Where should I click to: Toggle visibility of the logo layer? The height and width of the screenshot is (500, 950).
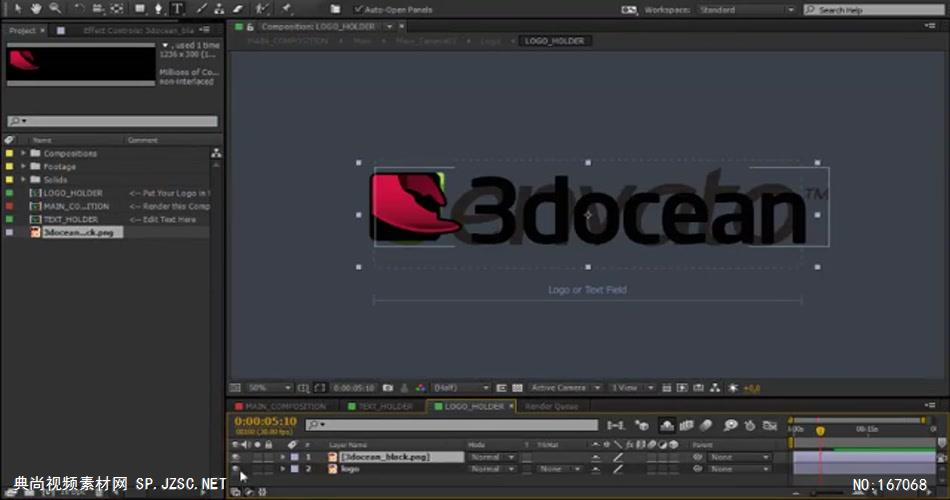[x=236, y=468]
